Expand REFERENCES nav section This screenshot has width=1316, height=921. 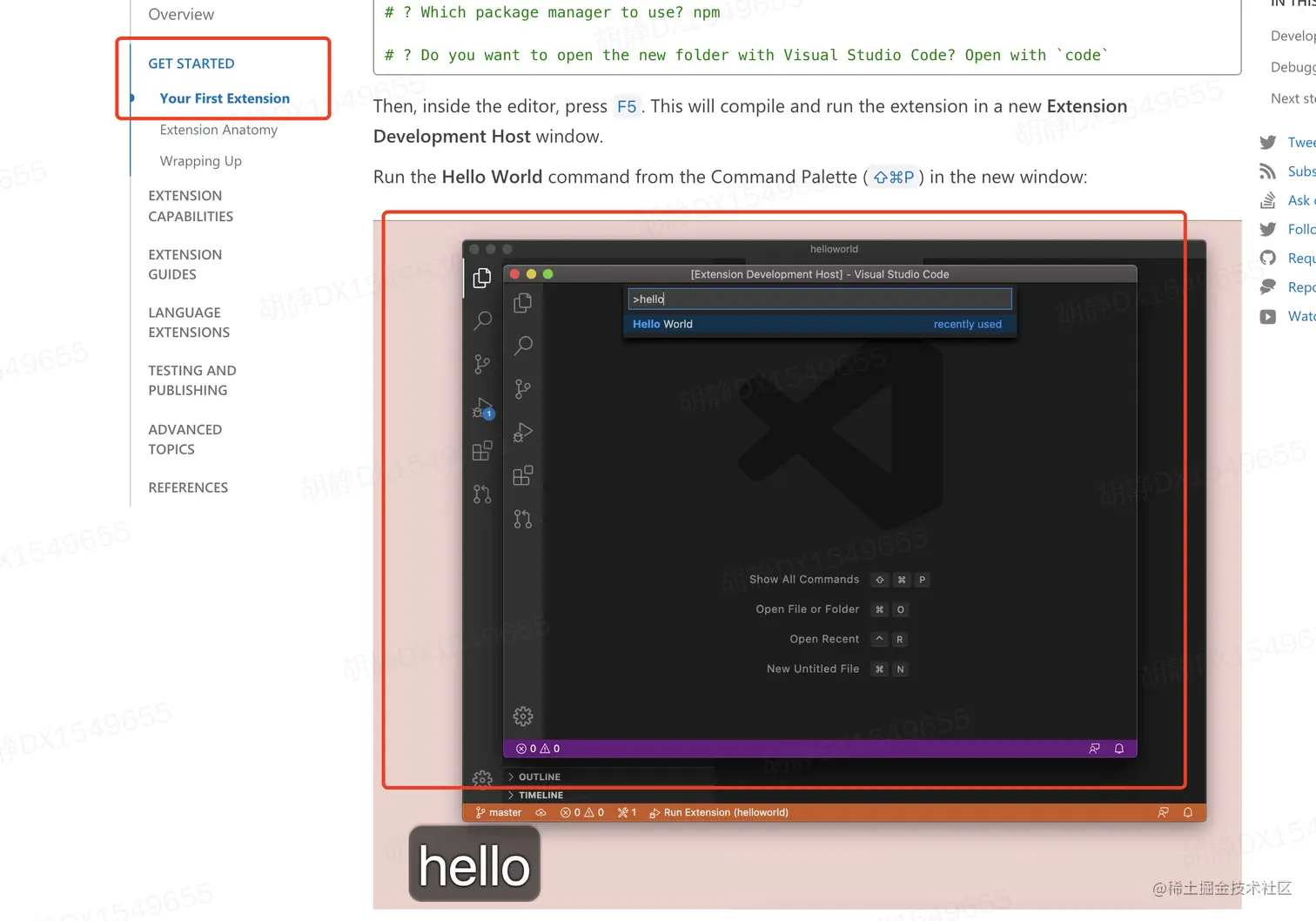click(188, 487)
